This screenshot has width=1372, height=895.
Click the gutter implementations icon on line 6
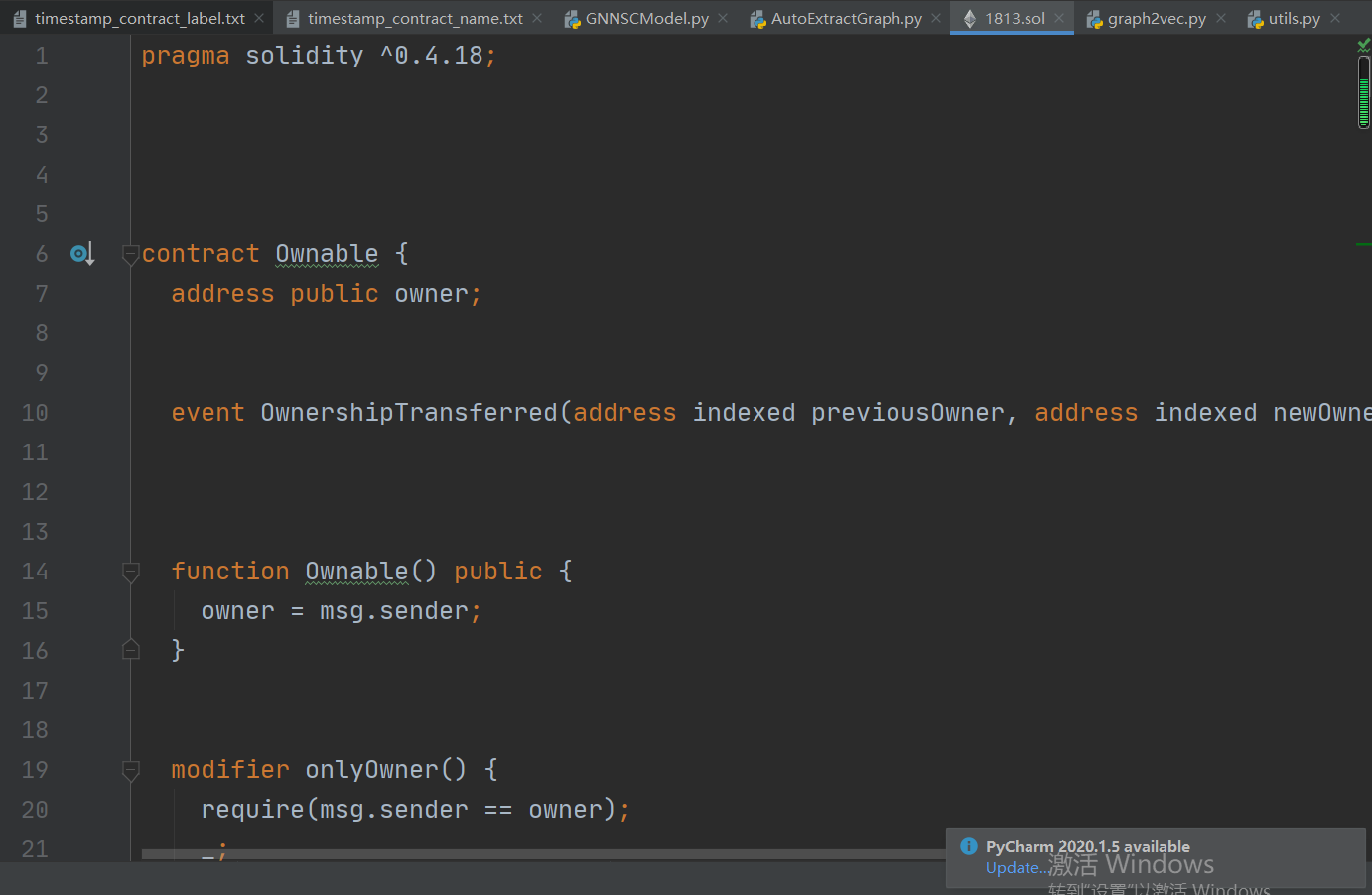(82, 254)
